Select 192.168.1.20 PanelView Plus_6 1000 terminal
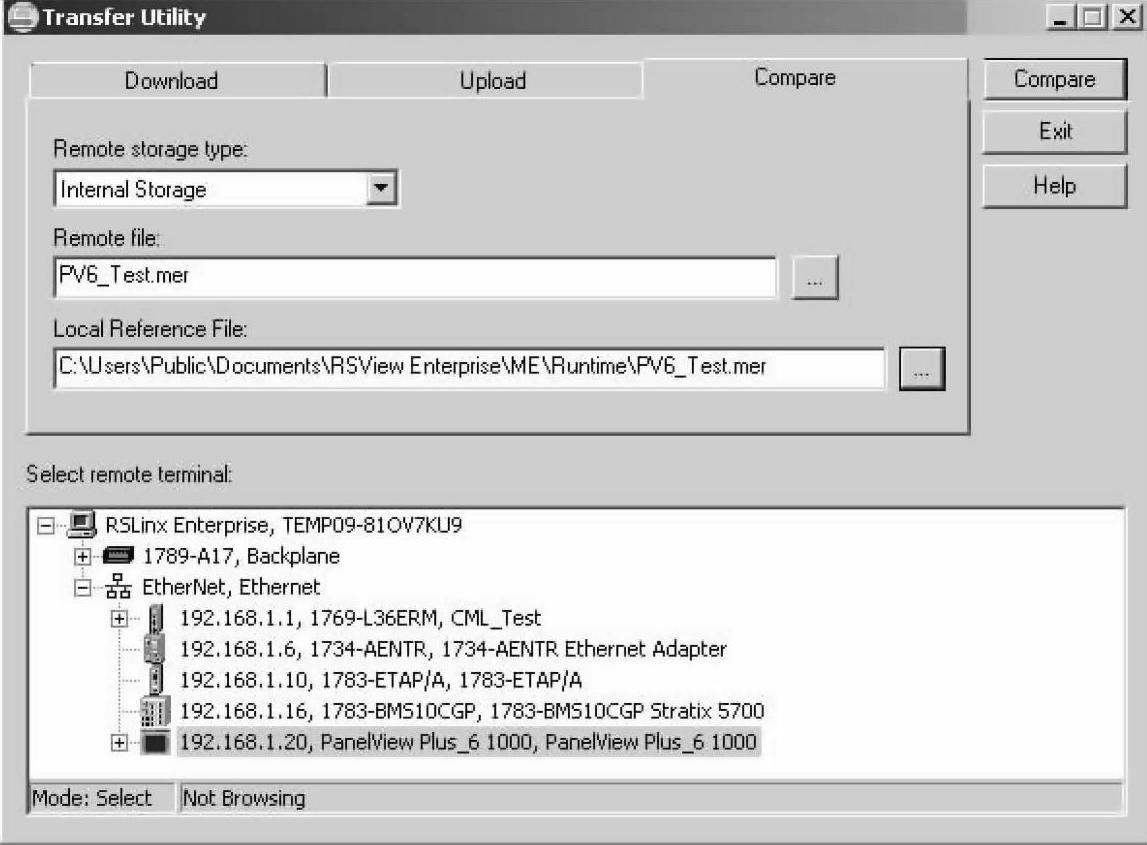This screenshot has width=1147, height=845. tap(468, 742)
